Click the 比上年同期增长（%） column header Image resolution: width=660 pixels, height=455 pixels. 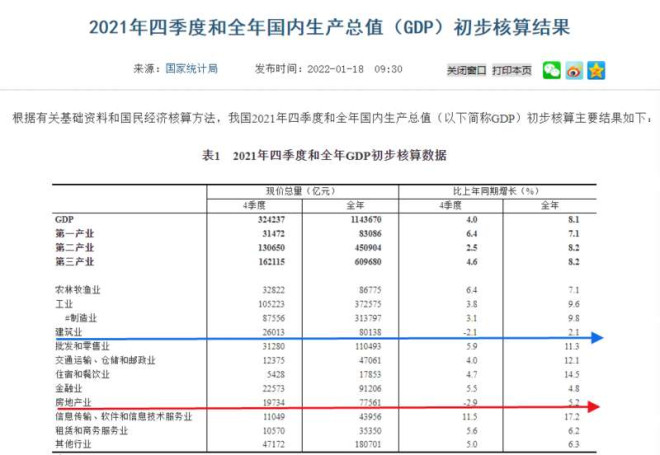coord(496,191)
